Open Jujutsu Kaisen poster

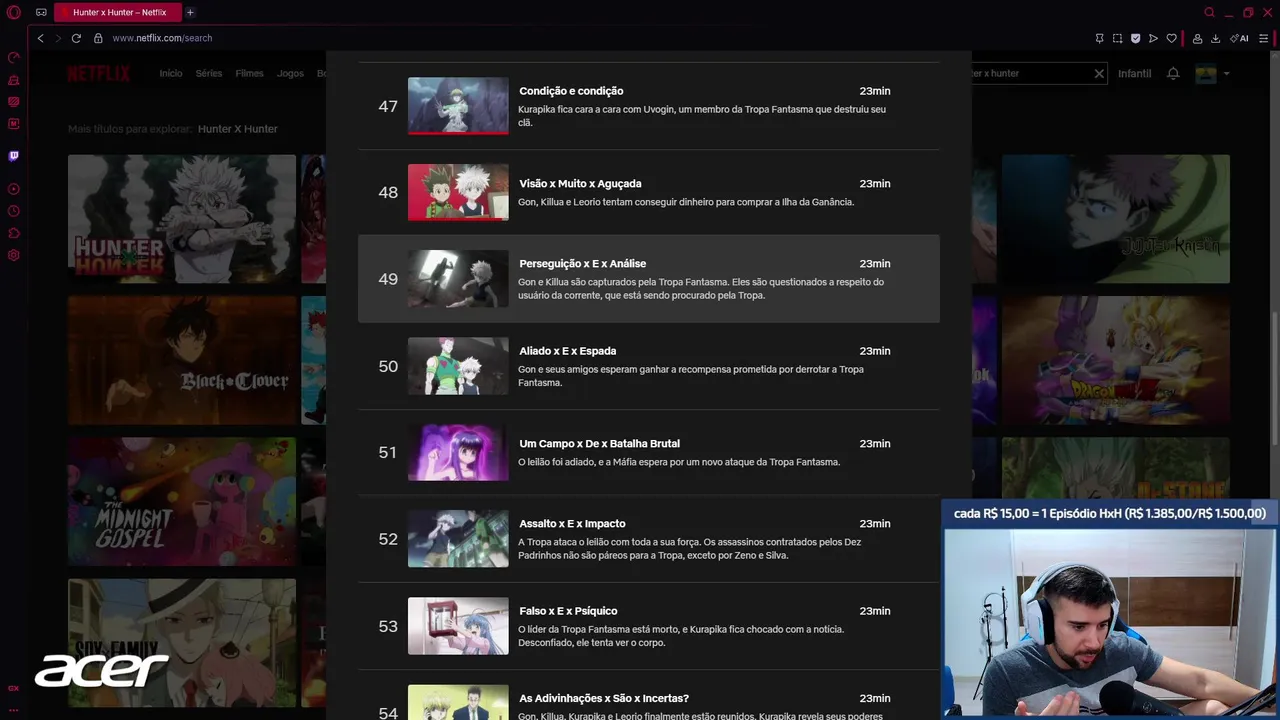(1116, 218)
